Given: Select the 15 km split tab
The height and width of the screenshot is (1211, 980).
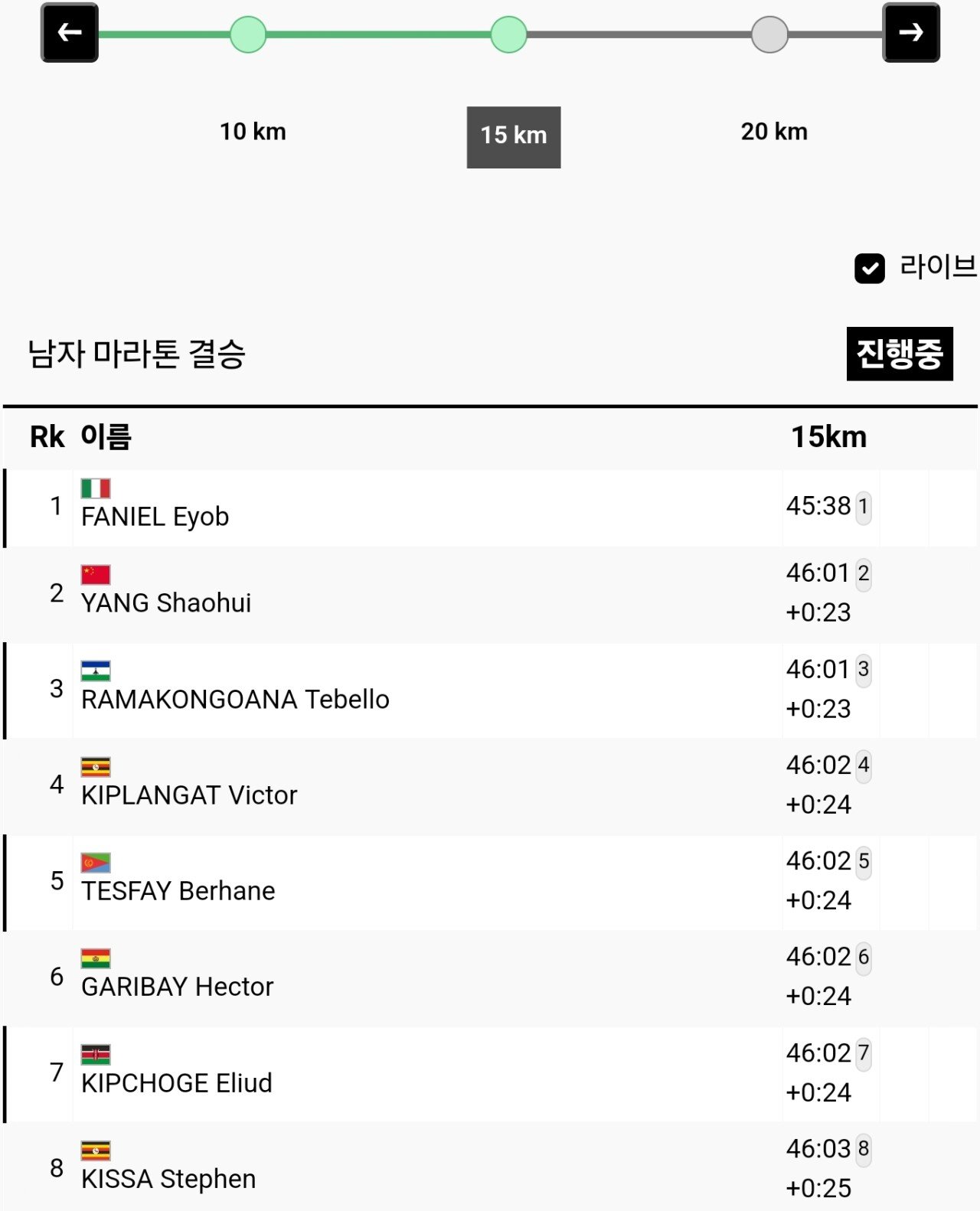Looking at the screenshot, I should click(x=514, y=137).
